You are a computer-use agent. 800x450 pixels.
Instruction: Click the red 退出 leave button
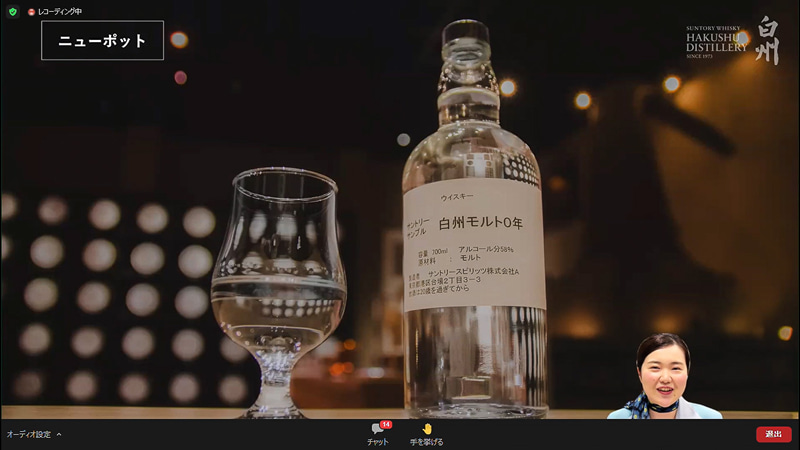pos(773,434)
